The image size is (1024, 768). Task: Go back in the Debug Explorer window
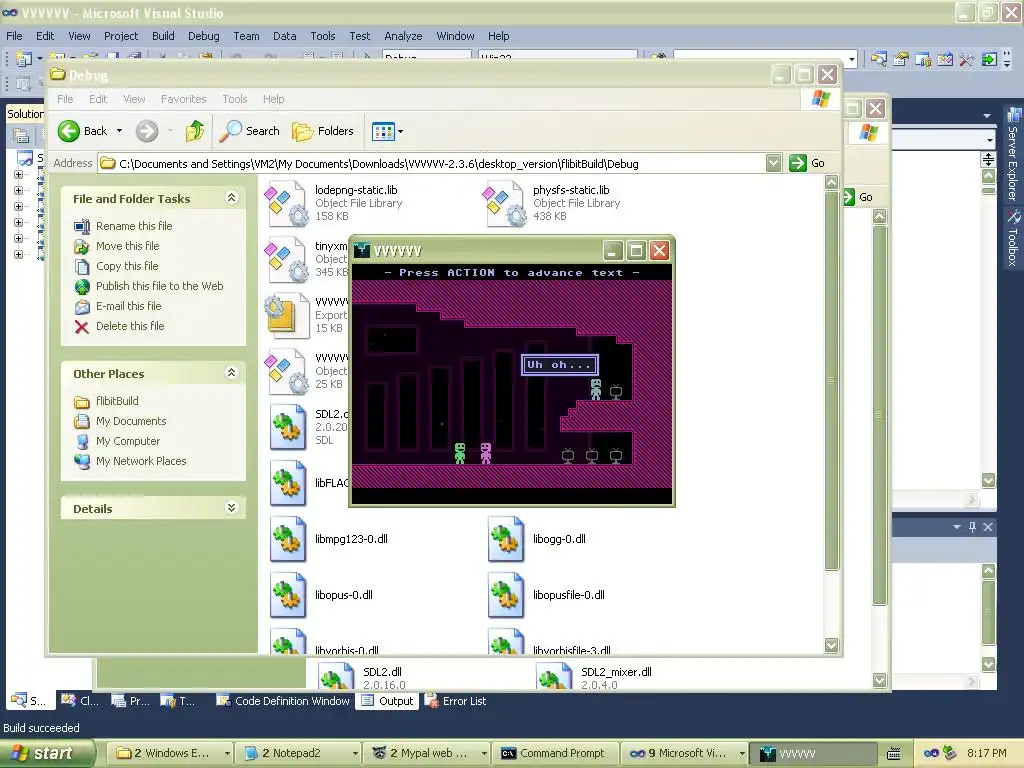(x=82, y=131)
